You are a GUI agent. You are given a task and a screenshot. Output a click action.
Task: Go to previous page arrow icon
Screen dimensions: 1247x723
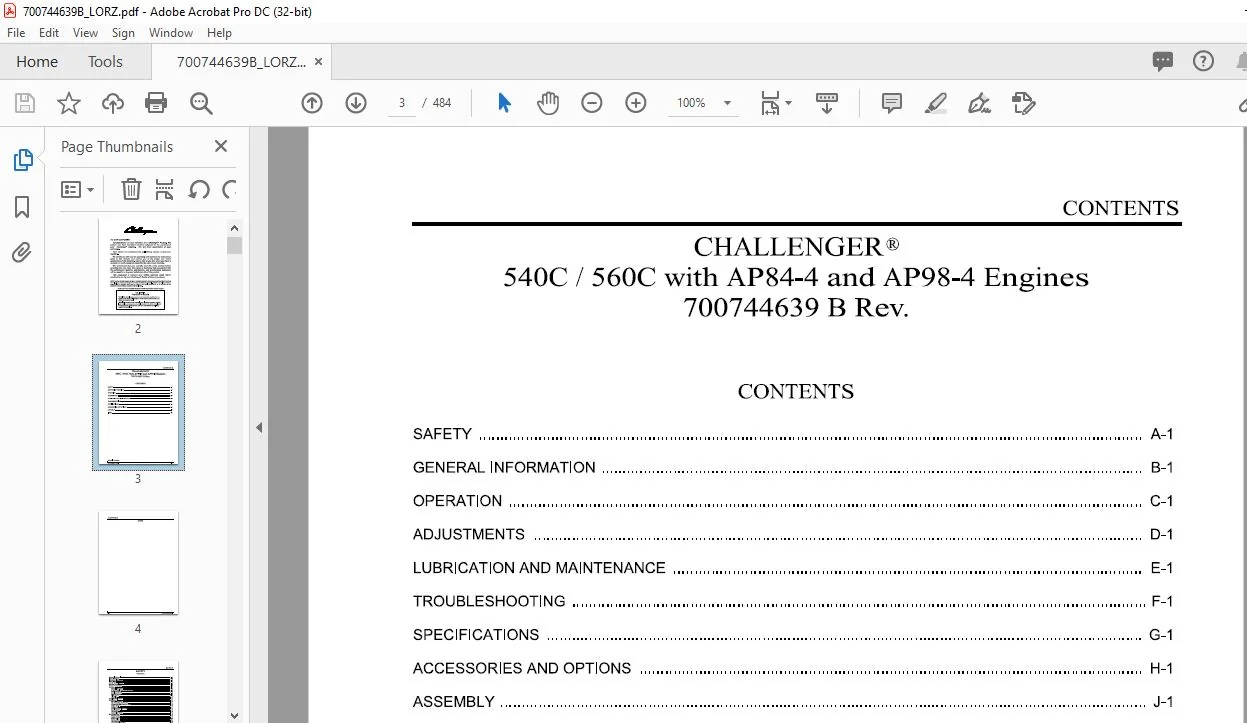pos(312,103)
